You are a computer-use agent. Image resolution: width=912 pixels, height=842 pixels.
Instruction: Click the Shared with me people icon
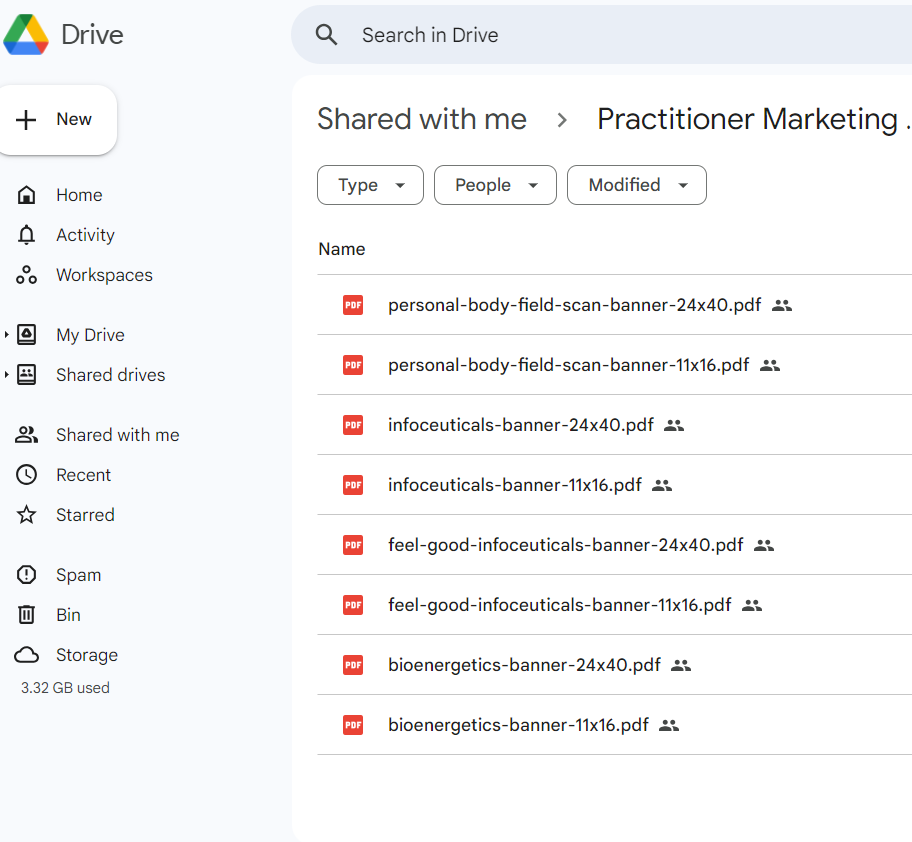pos(26,435)
